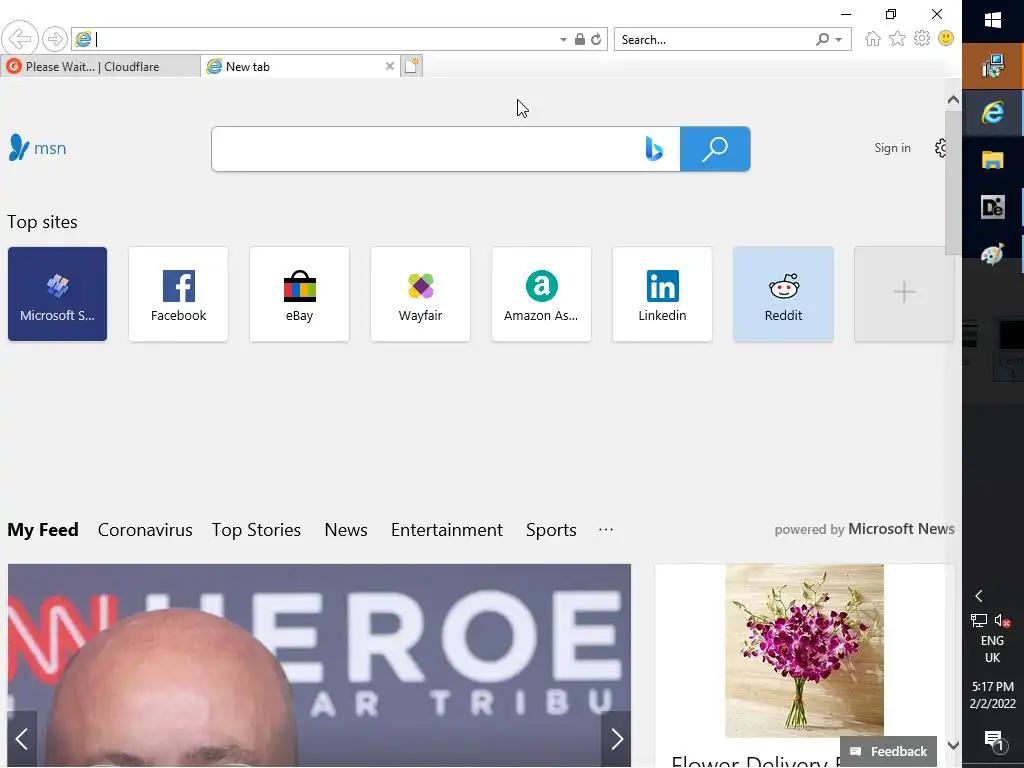
Task: Open the Windows Start button
Action: click(993, 21)
